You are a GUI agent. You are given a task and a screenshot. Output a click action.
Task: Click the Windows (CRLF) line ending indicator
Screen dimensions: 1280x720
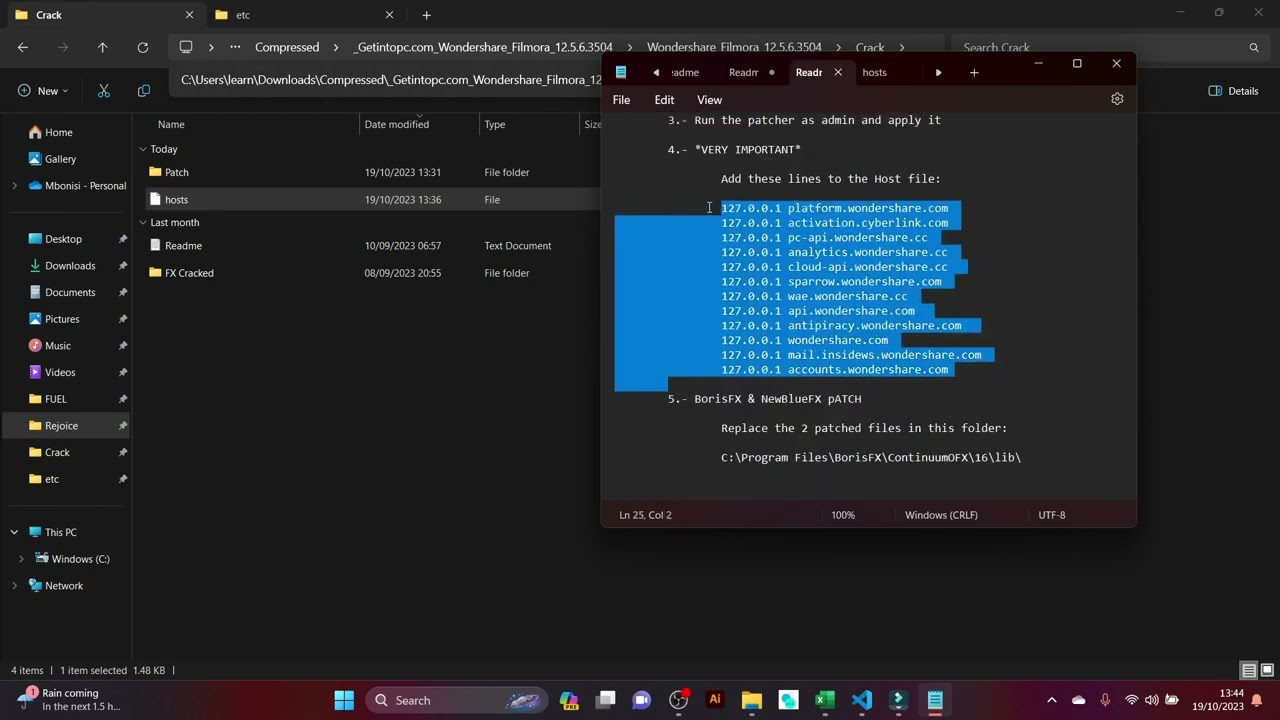pyautogui.click(x=941, y=515)
